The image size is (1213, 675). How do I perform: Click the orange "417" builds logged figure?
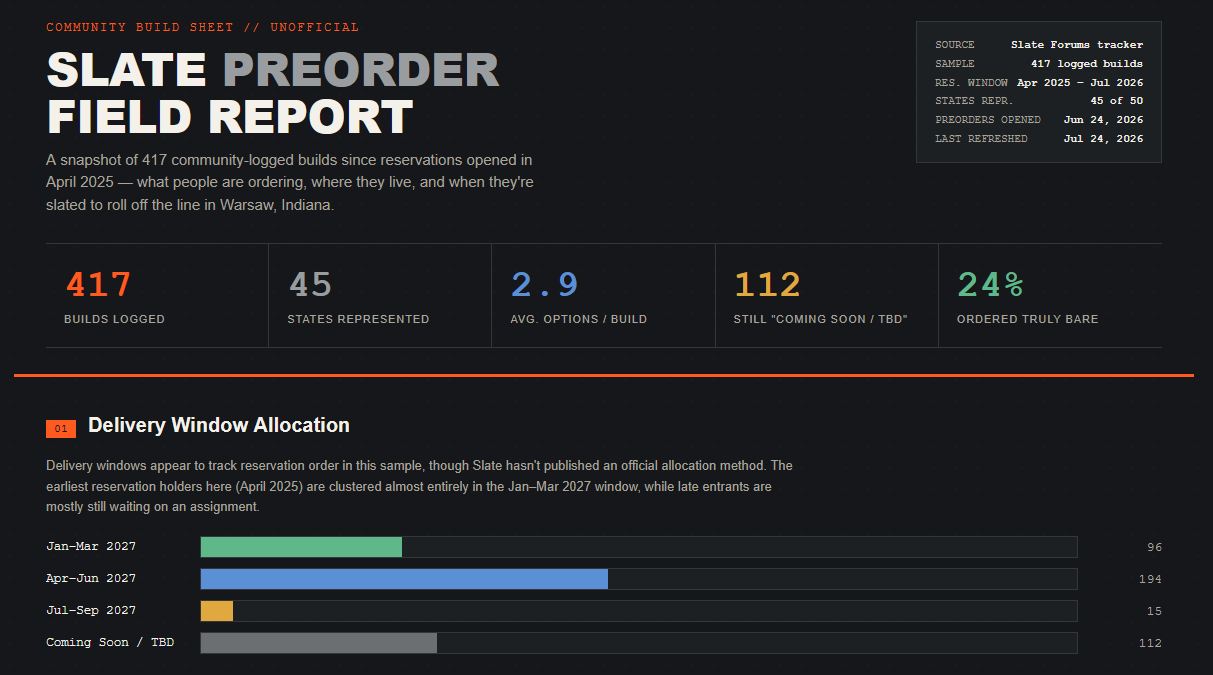[98, 285]
